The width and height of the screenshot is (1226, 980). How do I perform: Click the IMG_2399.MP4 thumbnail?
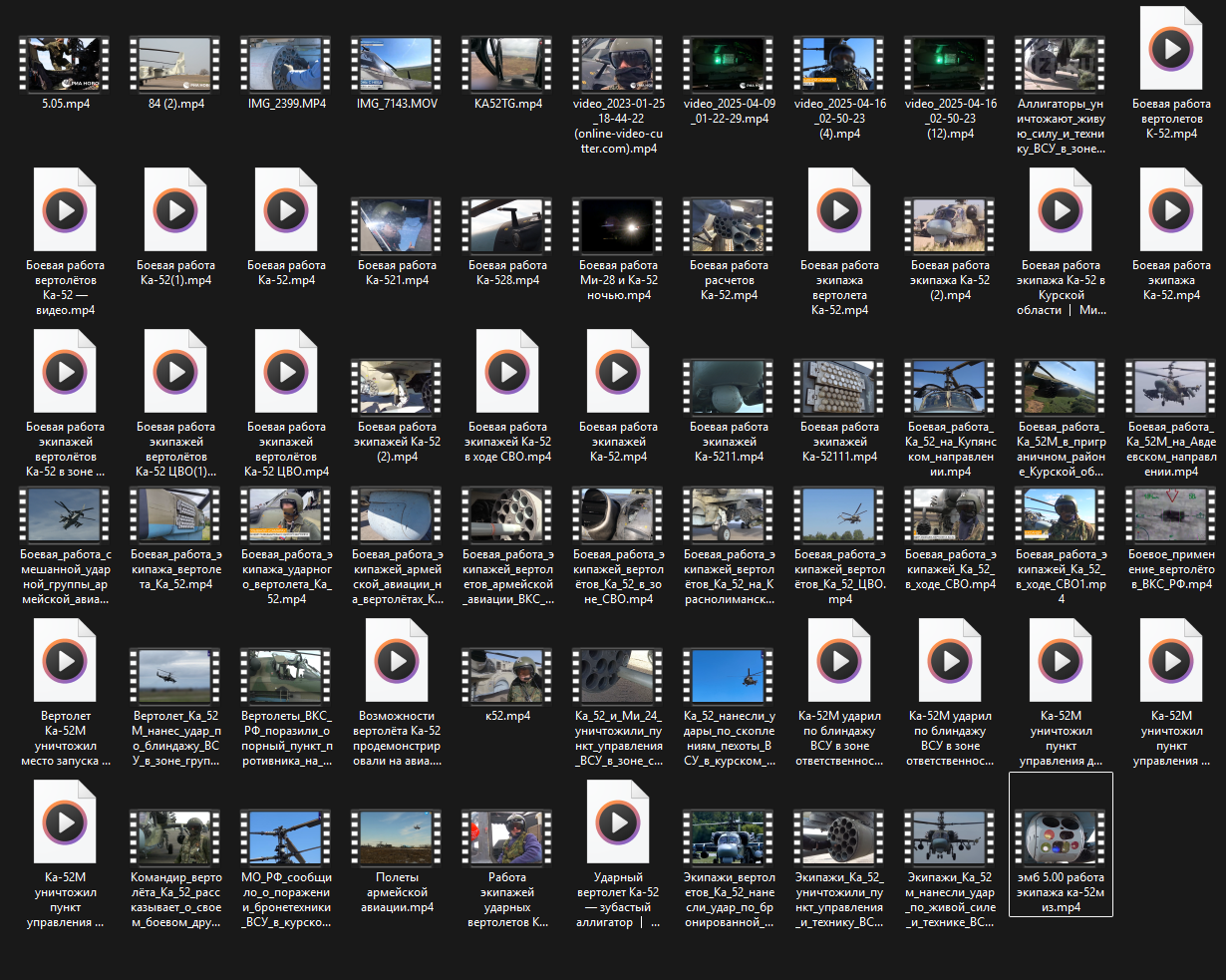(286, 65)
